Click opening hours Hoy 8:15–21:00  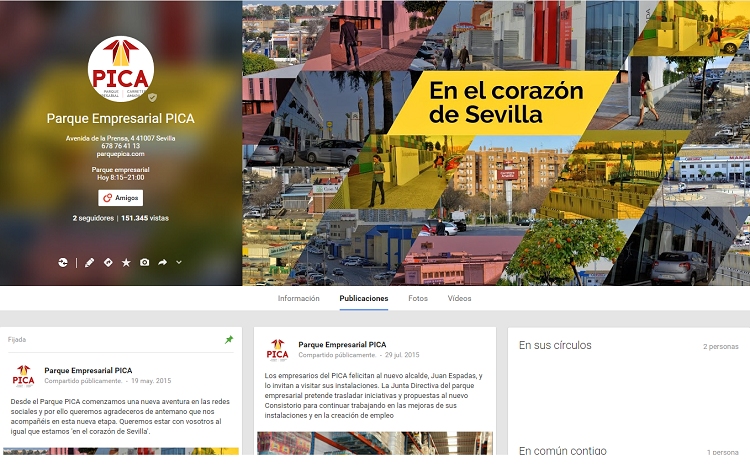121,178
